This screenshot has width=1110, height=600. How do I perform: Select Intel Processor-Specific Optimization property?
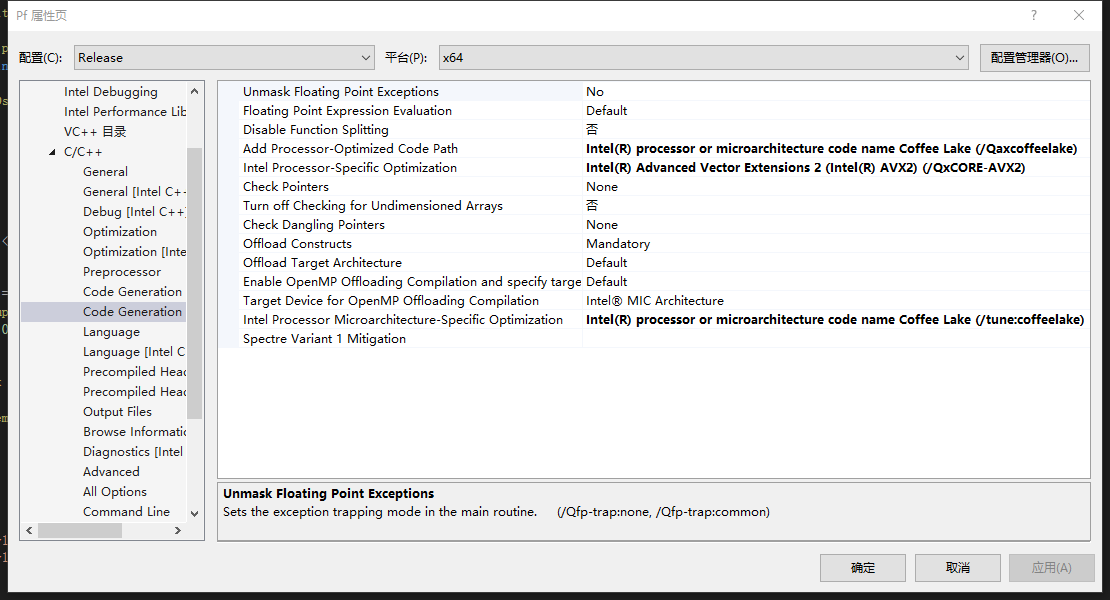tap(350, 168)
